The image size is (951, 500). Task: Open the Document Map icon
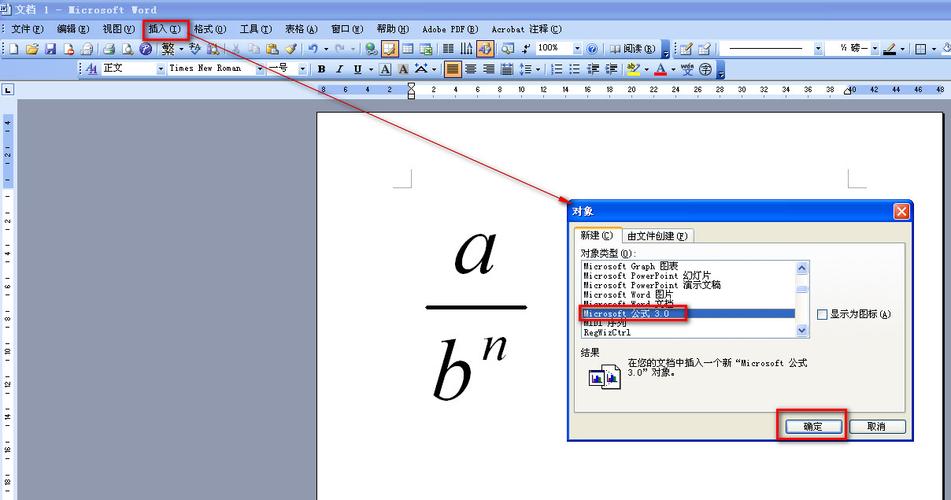click(x=507, y=49)
